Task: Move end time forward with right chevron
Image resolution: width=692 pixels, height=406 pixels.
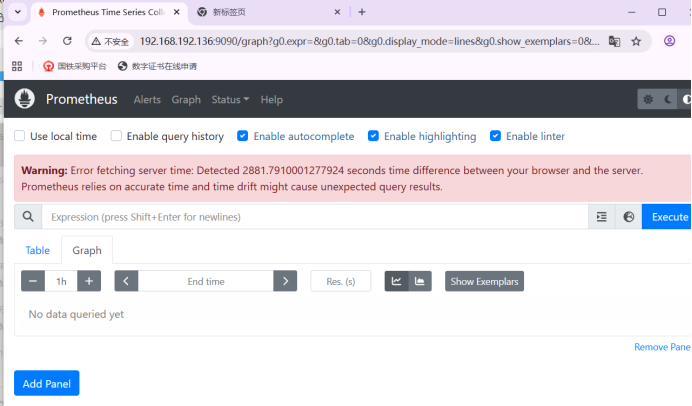Action: pos(285,281)
